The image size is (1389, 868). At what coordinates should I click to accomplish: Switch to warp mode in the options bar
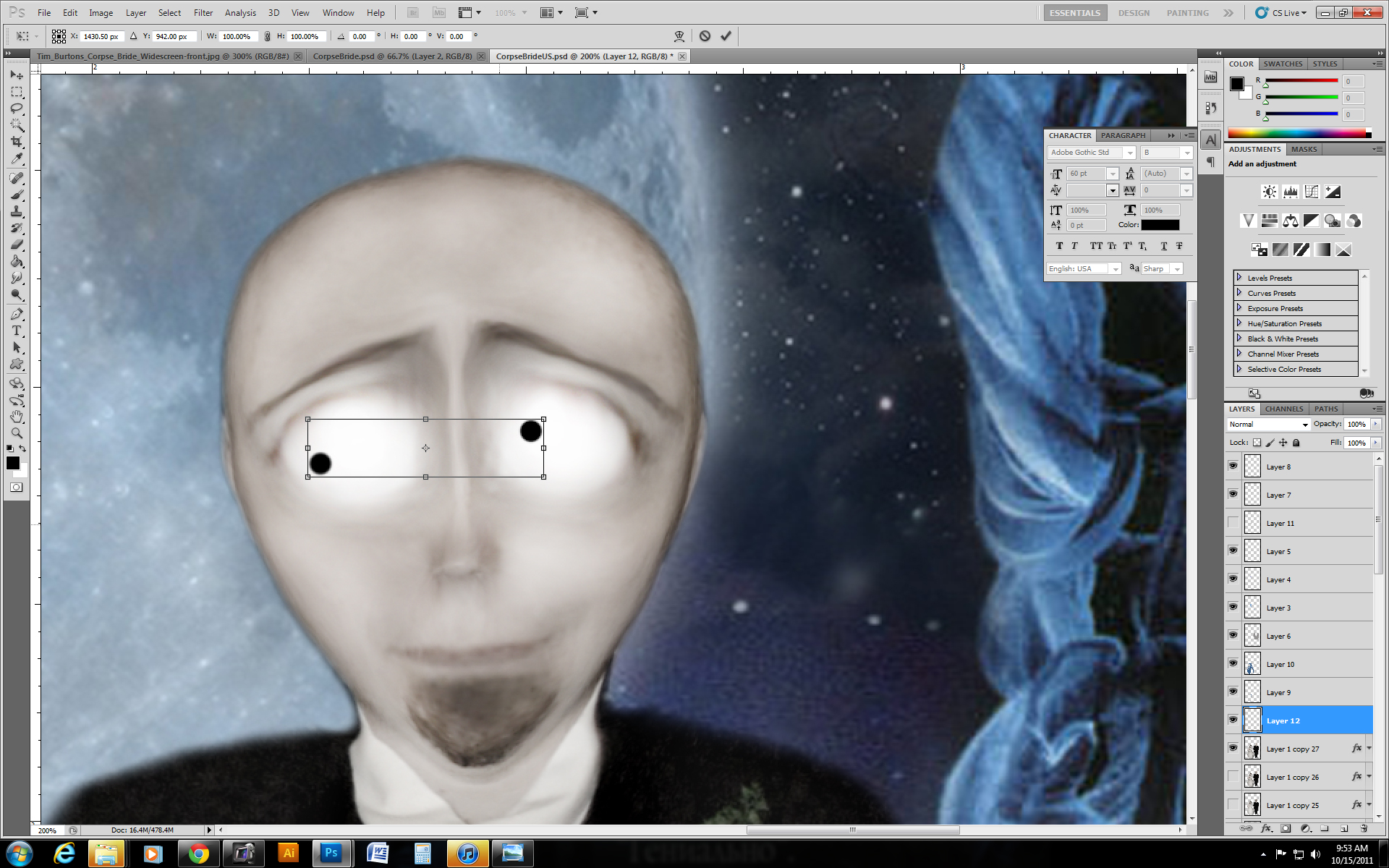[679, 36]
